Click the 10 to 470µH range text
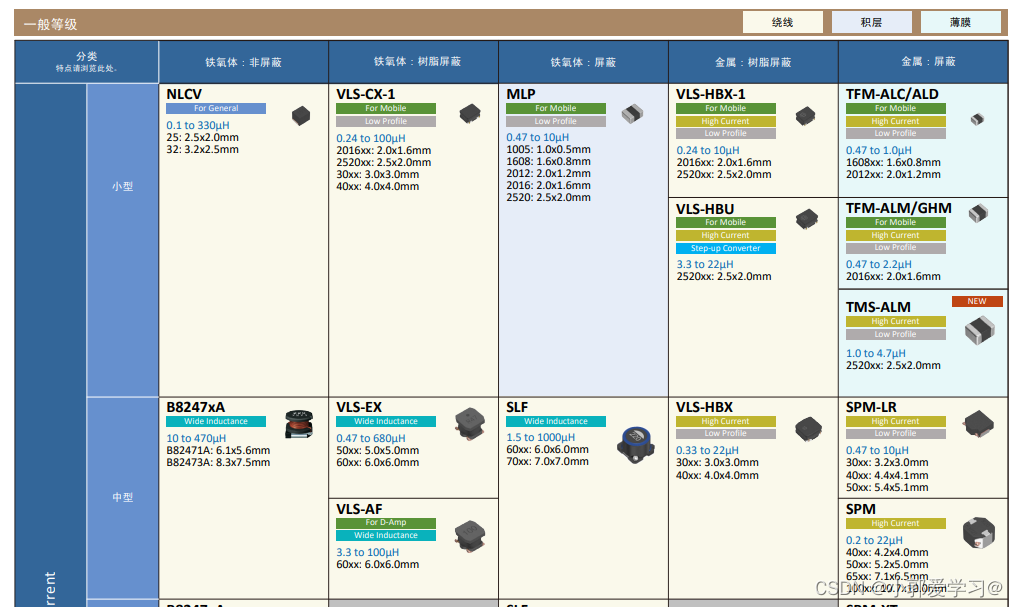 pyautogui.click(x=196, y=438)
